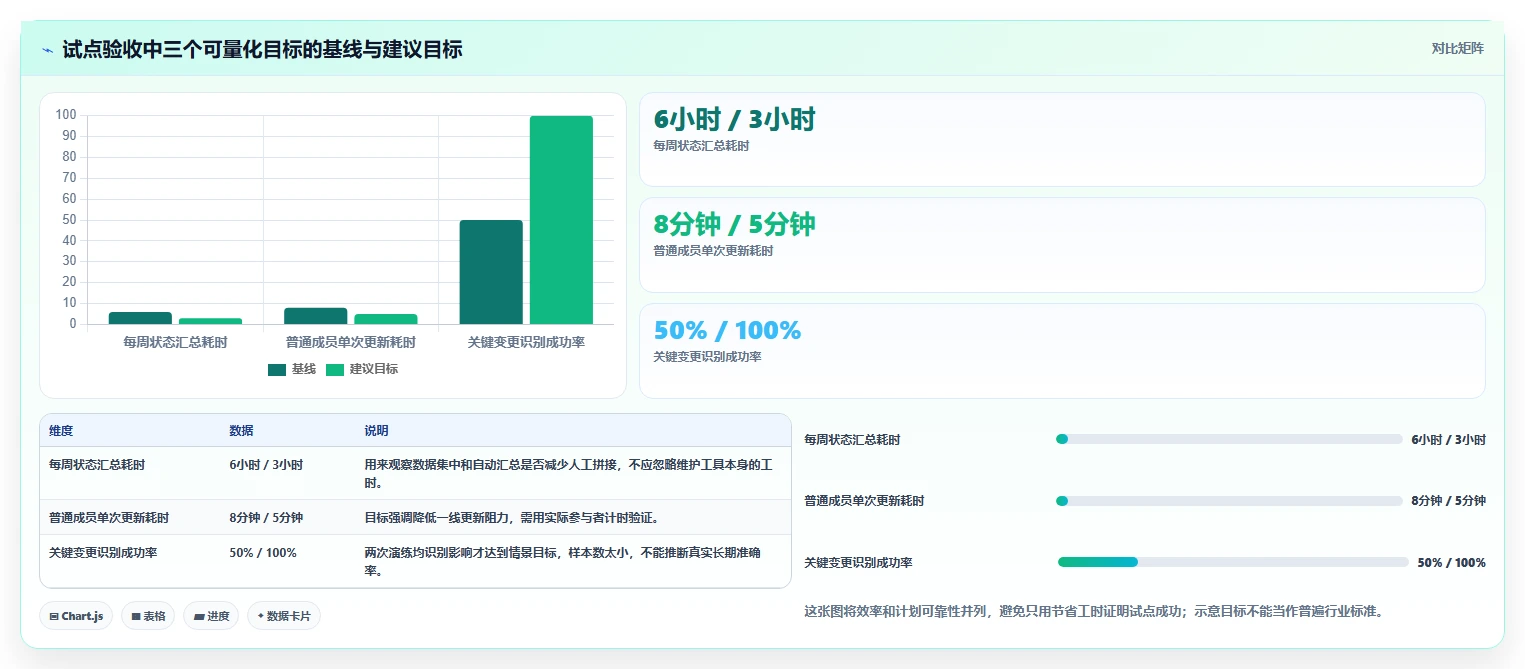The image size is (1525, 669).
Task: Click the dark-green bar above 普通成员单次更新耗时
Action: pos(316,316)
